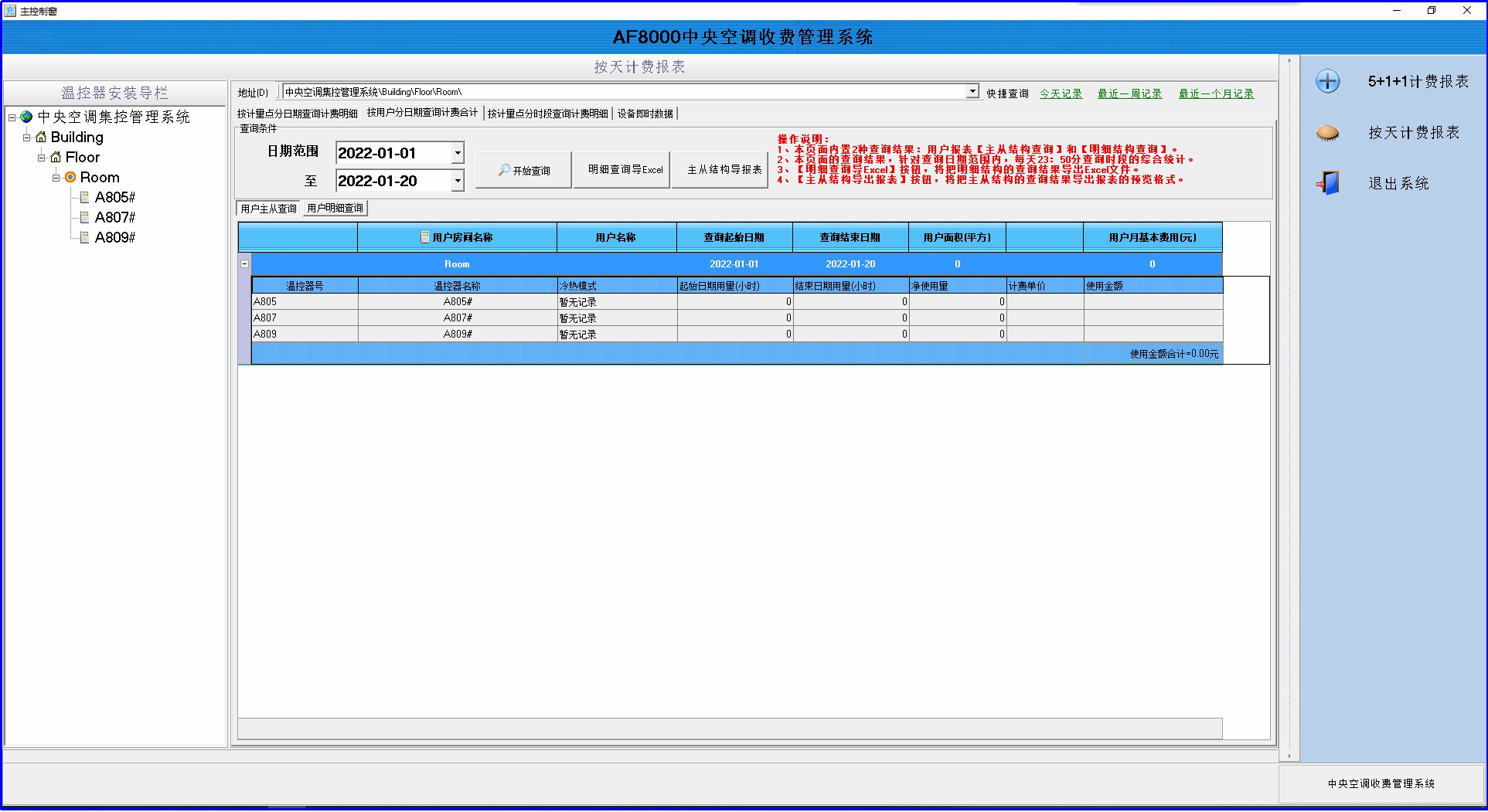Select the Room tree item label
The width and height of the screenshot is (1488, 812).
click(x=100, y=177)
